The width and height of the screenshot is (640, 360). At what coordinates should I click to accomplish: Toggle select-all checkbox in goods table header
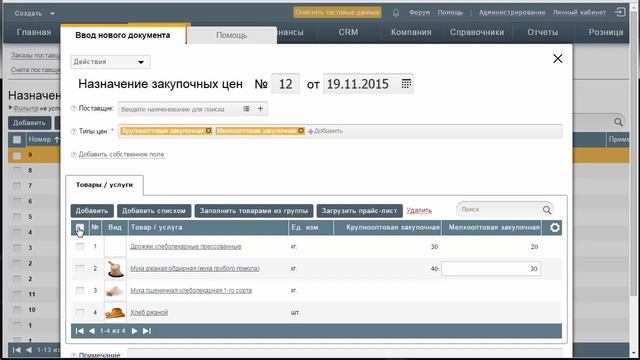[80, 228]
